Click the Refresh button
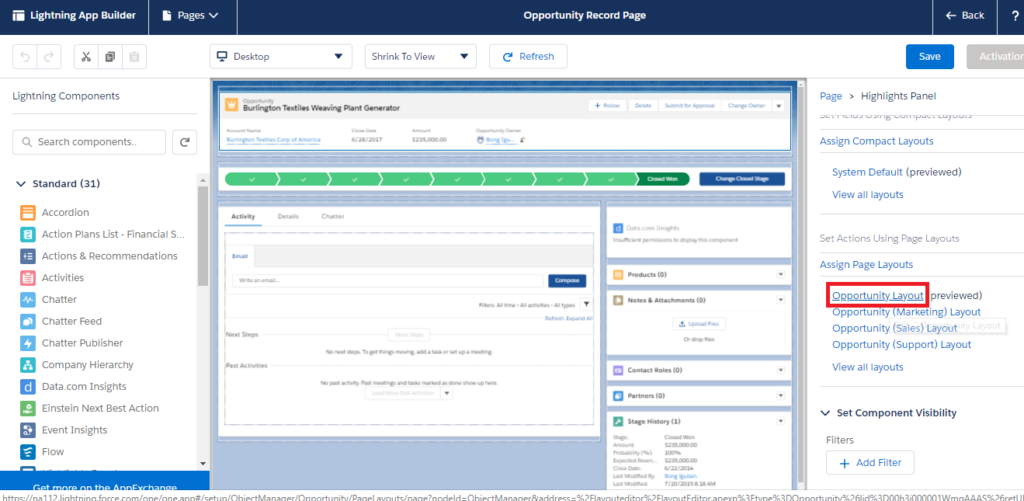 pyautogui.click(x=528, y=57)
